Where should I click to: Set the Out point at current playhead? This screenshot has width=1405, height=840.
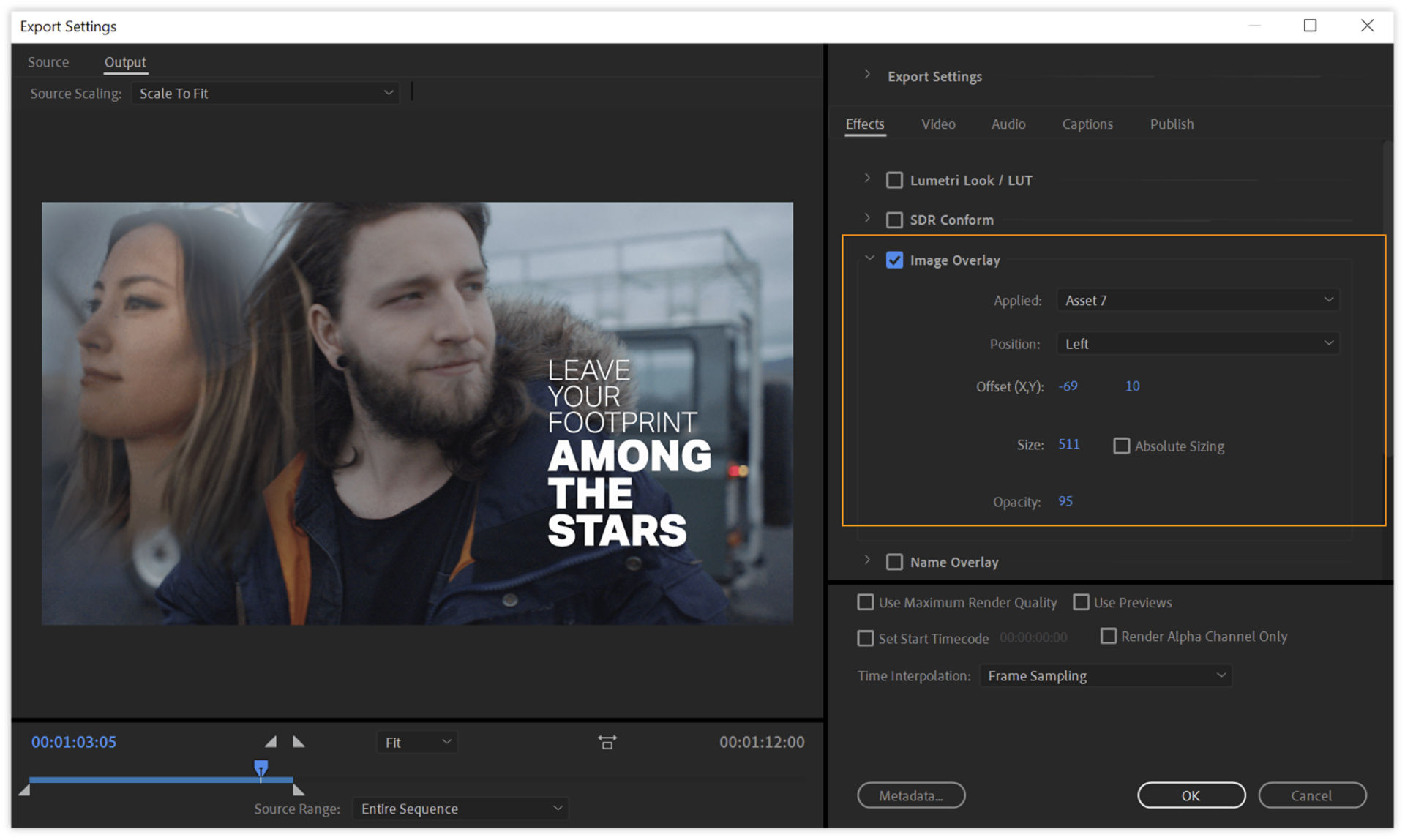[x=299, y=741]
